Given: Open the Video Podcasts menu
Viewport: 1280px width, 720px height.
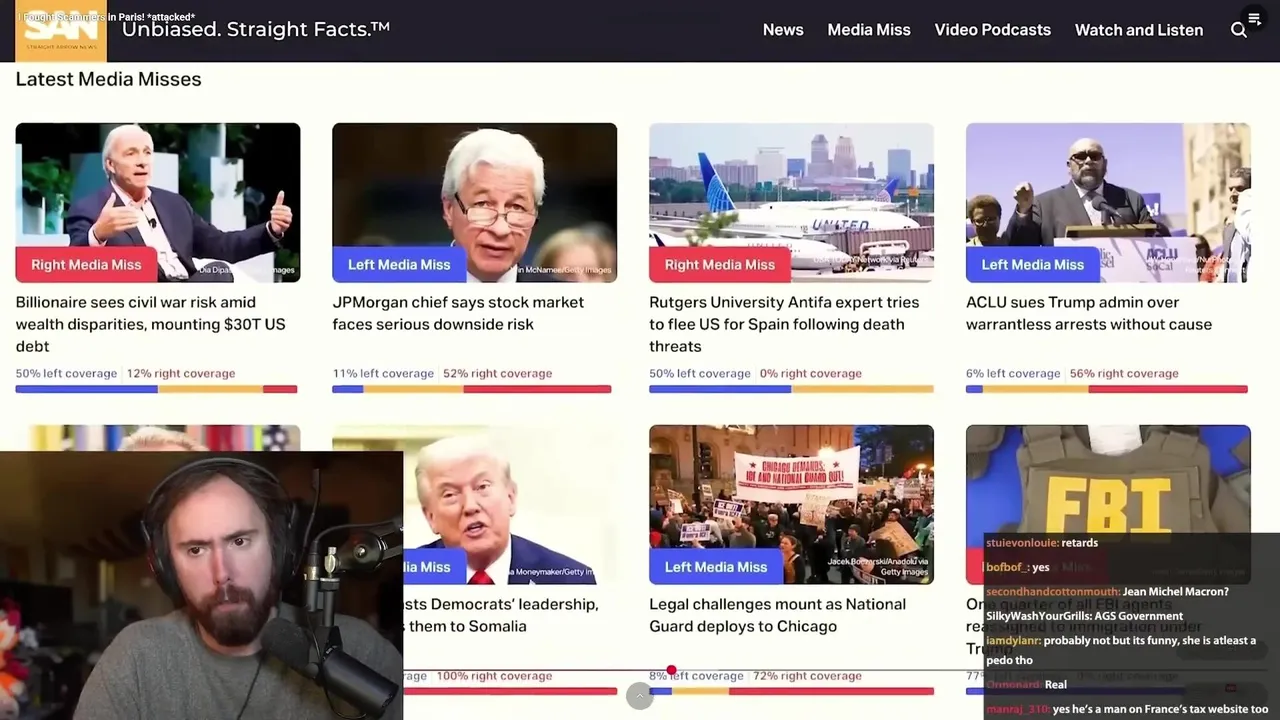Looking at the screenshot, I should (992, 30).
